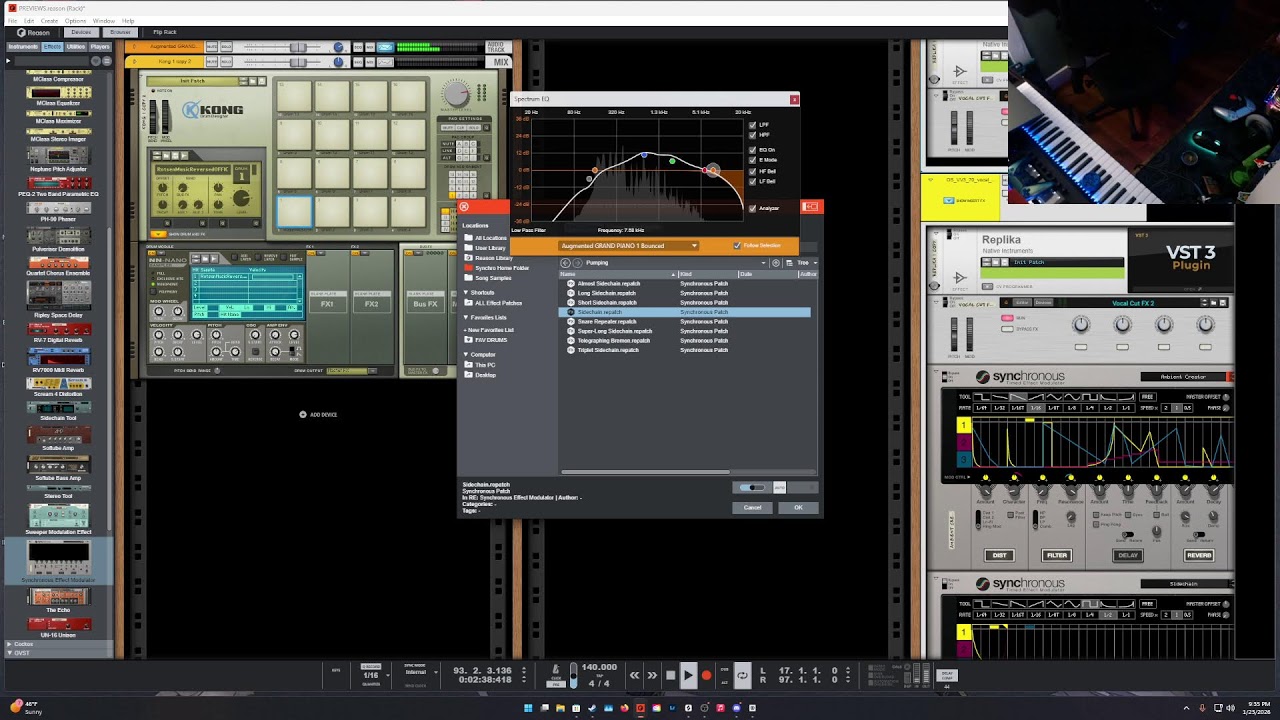
Task: Toggle the loop button in transport
Action: [742, 675]
